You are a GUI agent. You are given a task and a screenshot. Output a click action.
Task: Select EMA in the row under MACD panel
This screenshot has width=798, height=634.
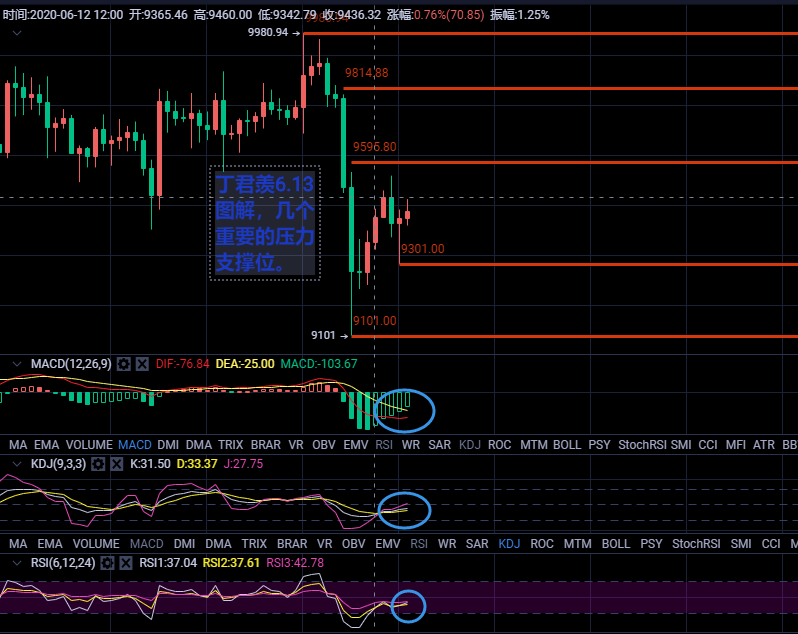click(x=46, y=445)
